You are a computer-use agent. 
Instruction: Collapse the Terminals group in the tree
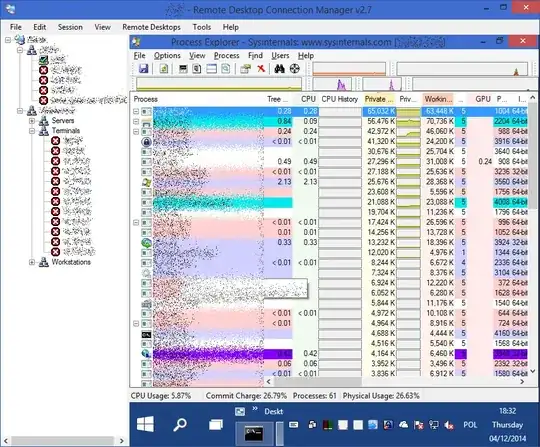(x=32, y=131)
